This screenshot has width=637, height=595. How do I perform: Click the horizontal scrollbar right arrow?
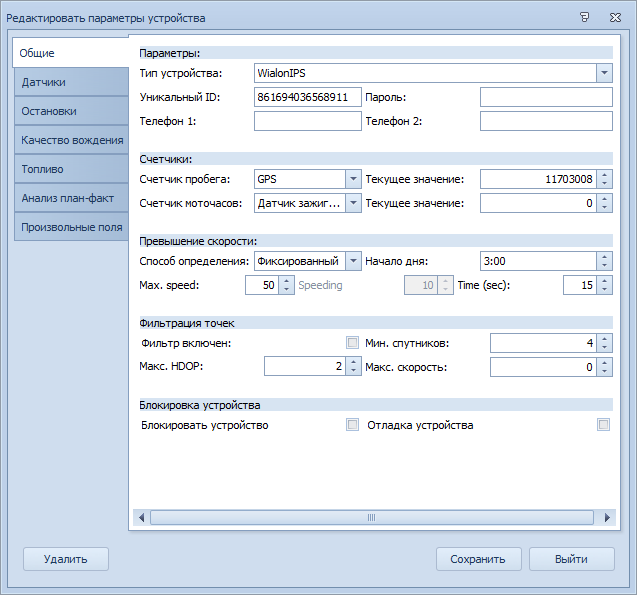[x=607, y=517]
